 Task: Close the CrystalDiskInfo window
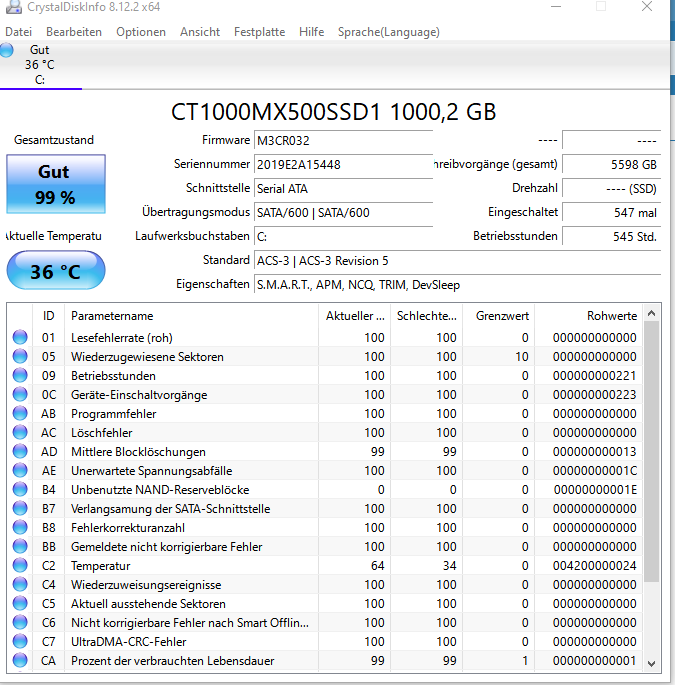coord(647,7)
